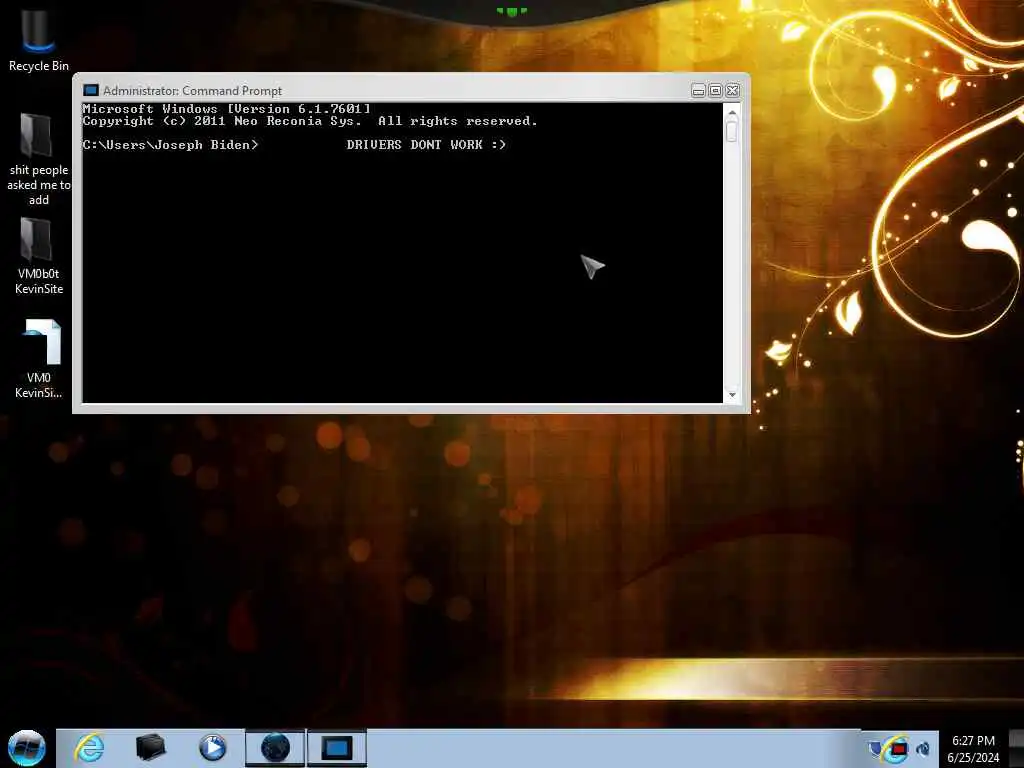Open the black folder taskbar icon
The height and width of the screenshot is (768, 1024).
pos(150,748)
